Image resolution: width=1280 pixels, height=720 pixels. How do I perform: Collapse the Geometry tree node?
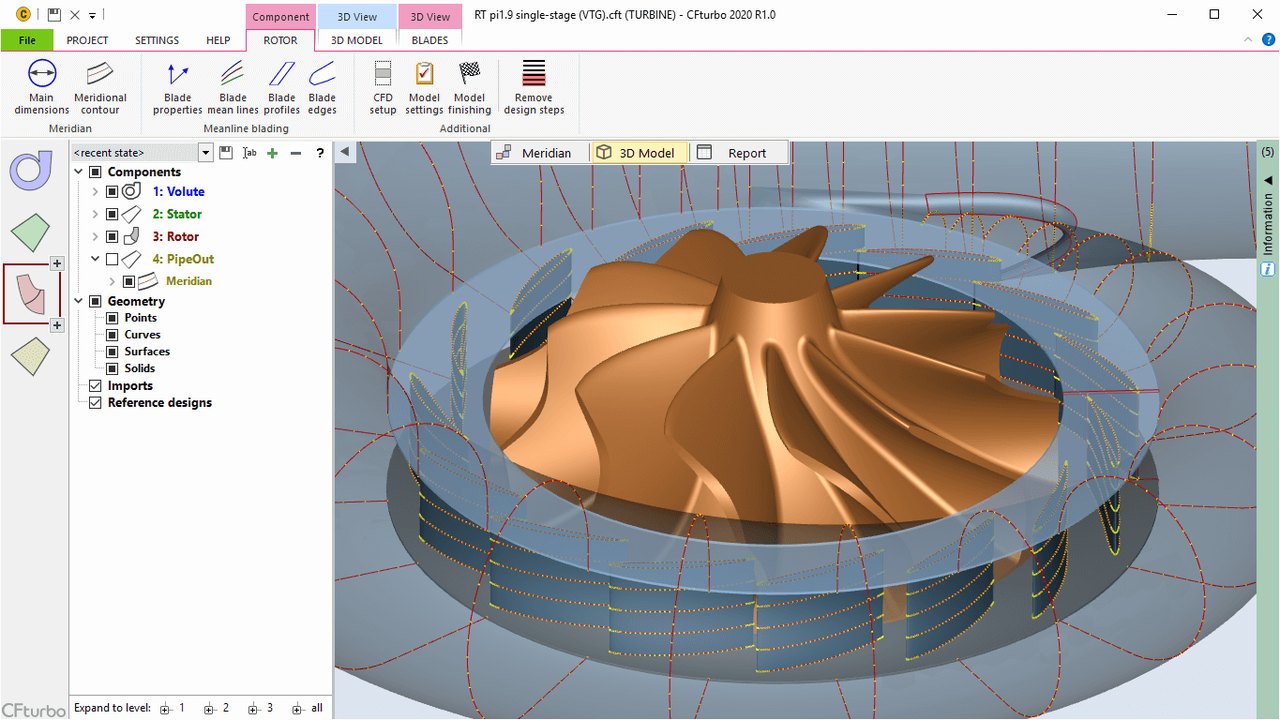79,301
